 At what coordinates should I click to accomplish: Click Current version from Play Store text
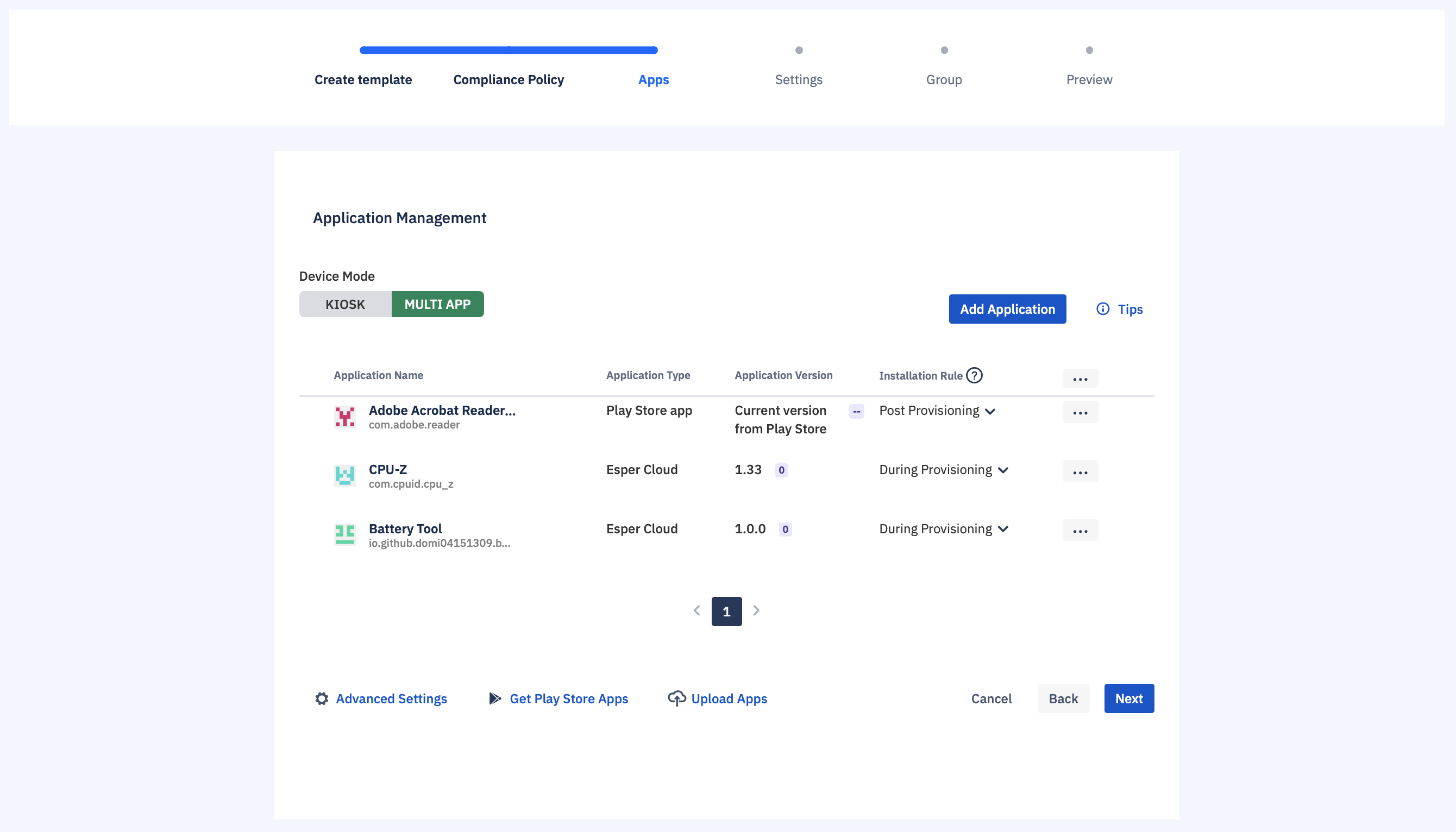[780, 420]
